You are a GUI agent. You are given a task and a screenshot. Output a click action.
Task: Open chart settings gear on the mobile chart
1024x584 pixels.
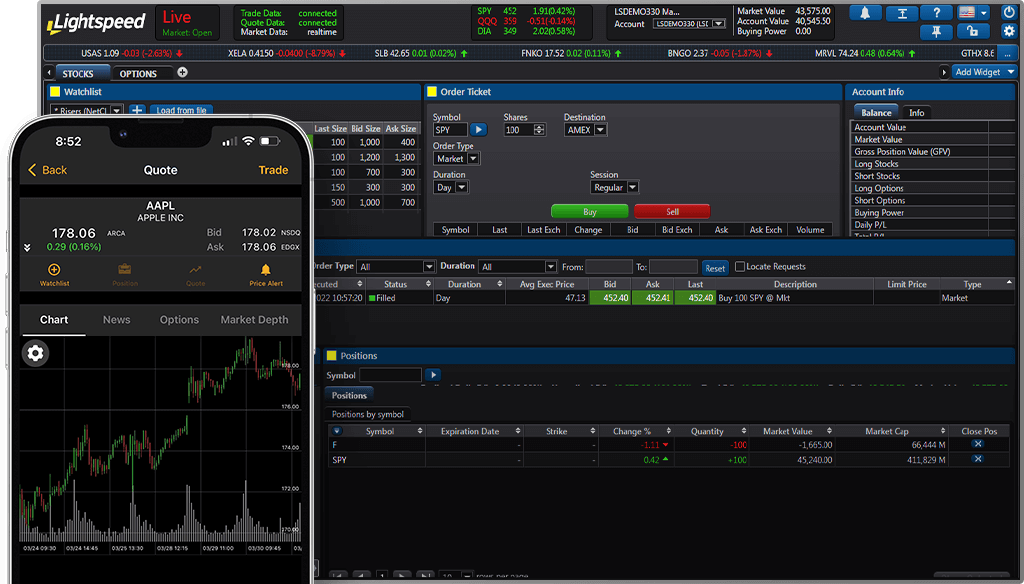pyautogui.click(x=36, y=353)
